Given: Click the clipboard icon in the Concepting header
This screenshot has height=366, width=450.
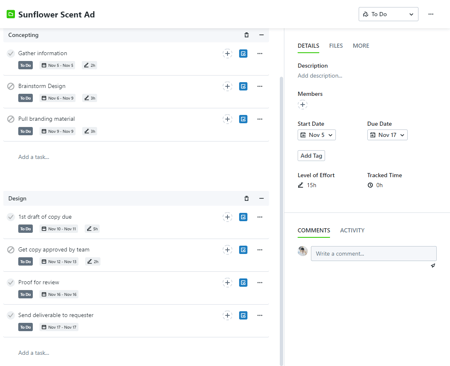Looking at the screenshot, I should click(246, 35).
